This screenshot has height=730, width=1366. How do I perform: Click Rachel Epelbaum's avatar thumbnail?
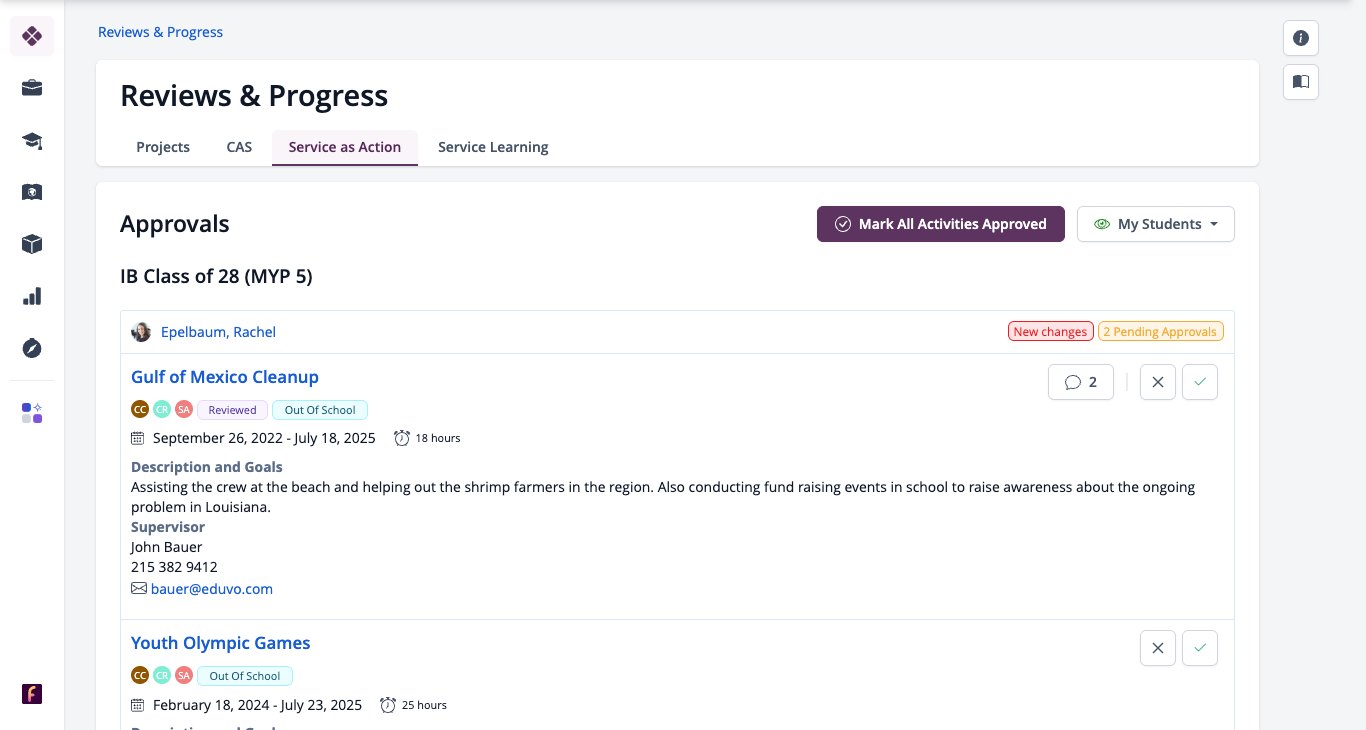pyautogui.click(x=141, y=332)
